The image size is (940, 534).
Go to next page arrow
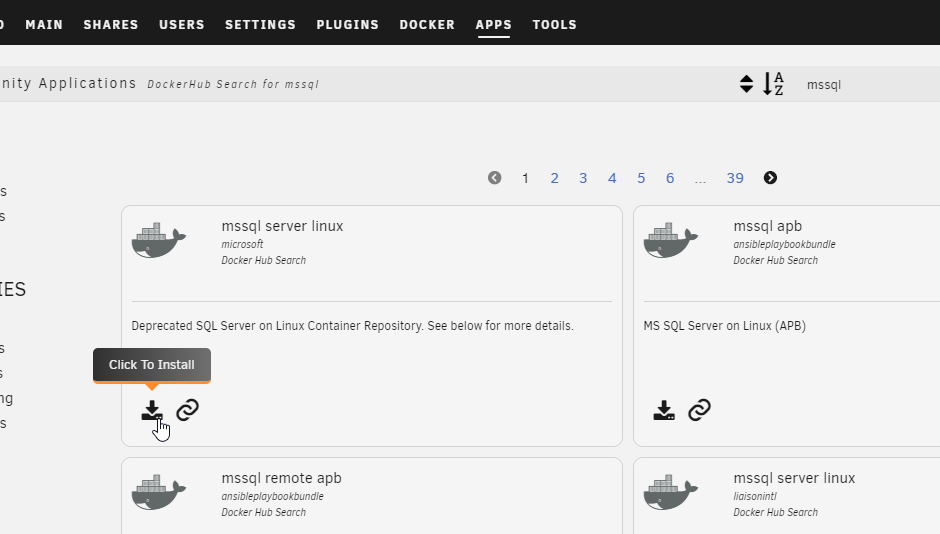[x=770, y=178]
